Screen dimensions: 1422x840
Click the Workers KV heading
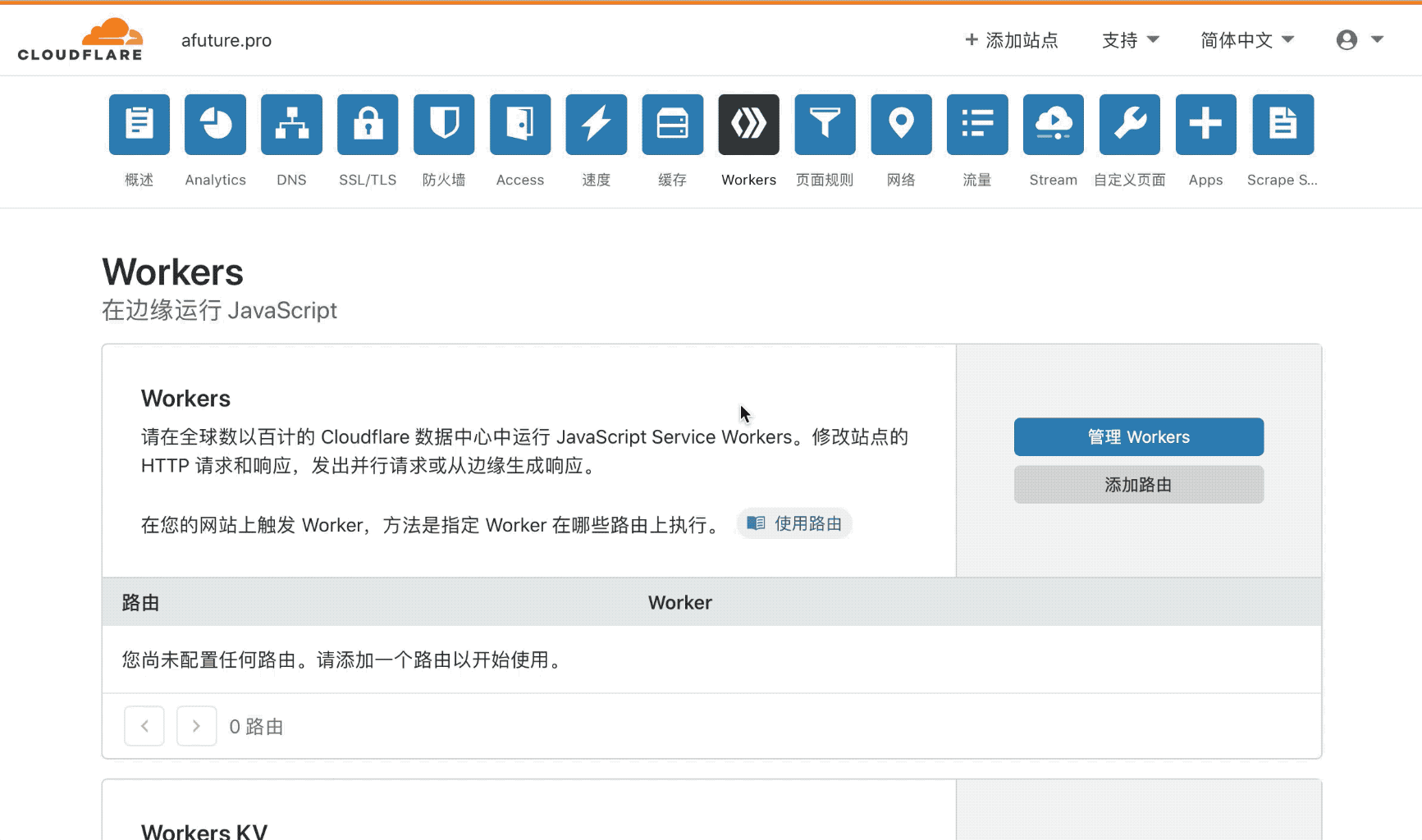tap(204, 831)
